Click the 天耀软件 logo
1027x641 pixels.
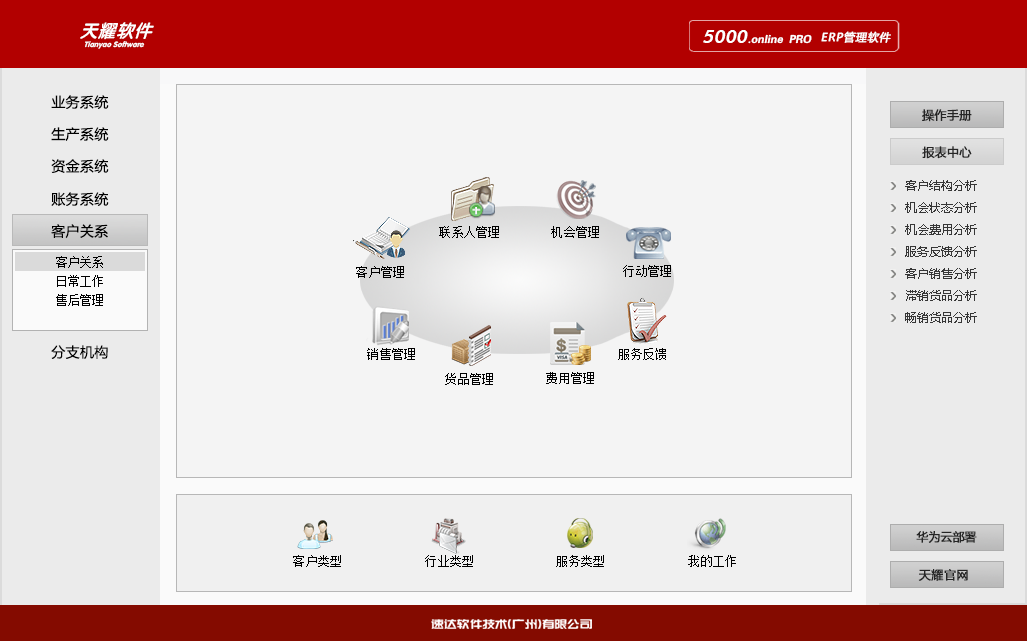pyautogui.click(x=117, y=35)
